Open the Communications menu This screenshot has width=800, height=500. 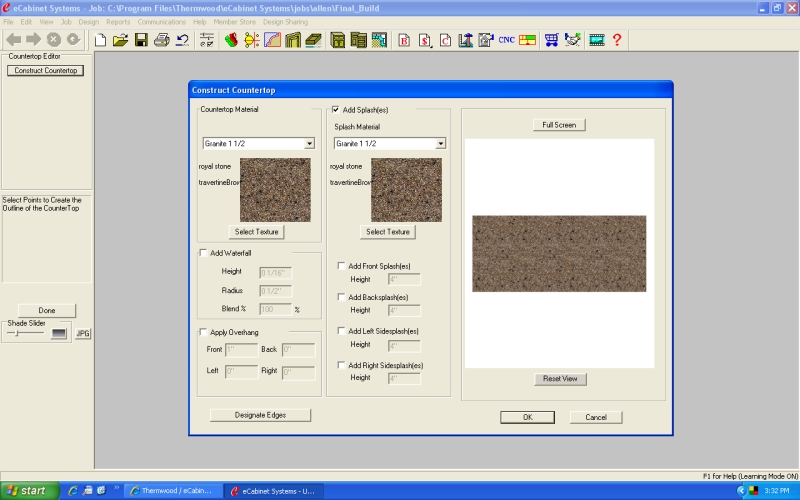point(162,22)
